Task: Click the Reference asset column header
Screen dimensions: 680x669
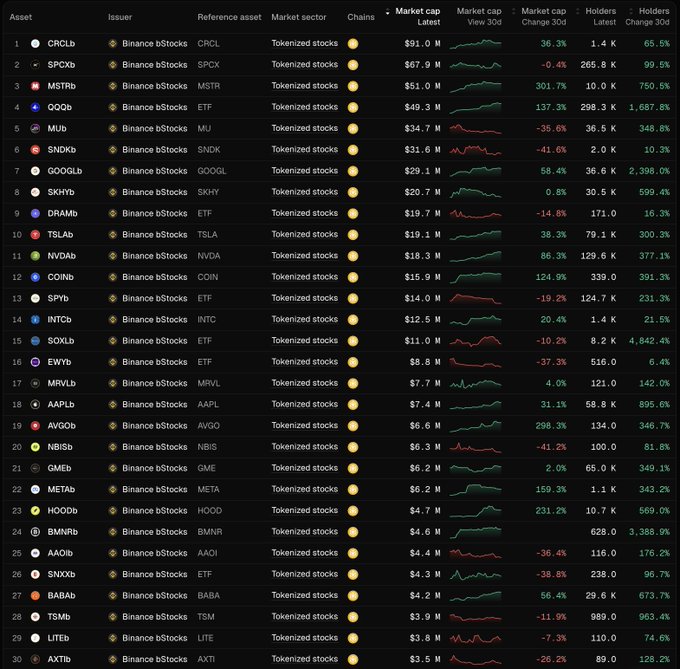Action: pyautogui.click(x=229, y=17)
